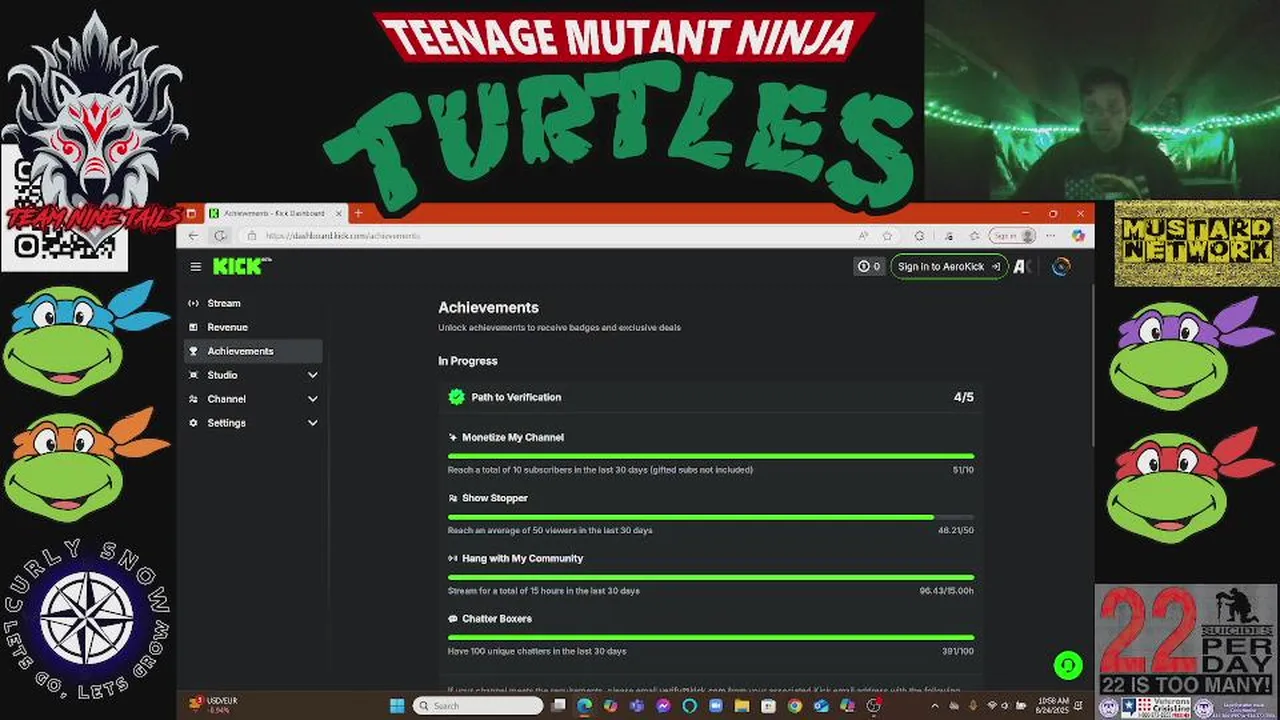Open the USD/EUR taskbar widget

click(x=213, y=705)
